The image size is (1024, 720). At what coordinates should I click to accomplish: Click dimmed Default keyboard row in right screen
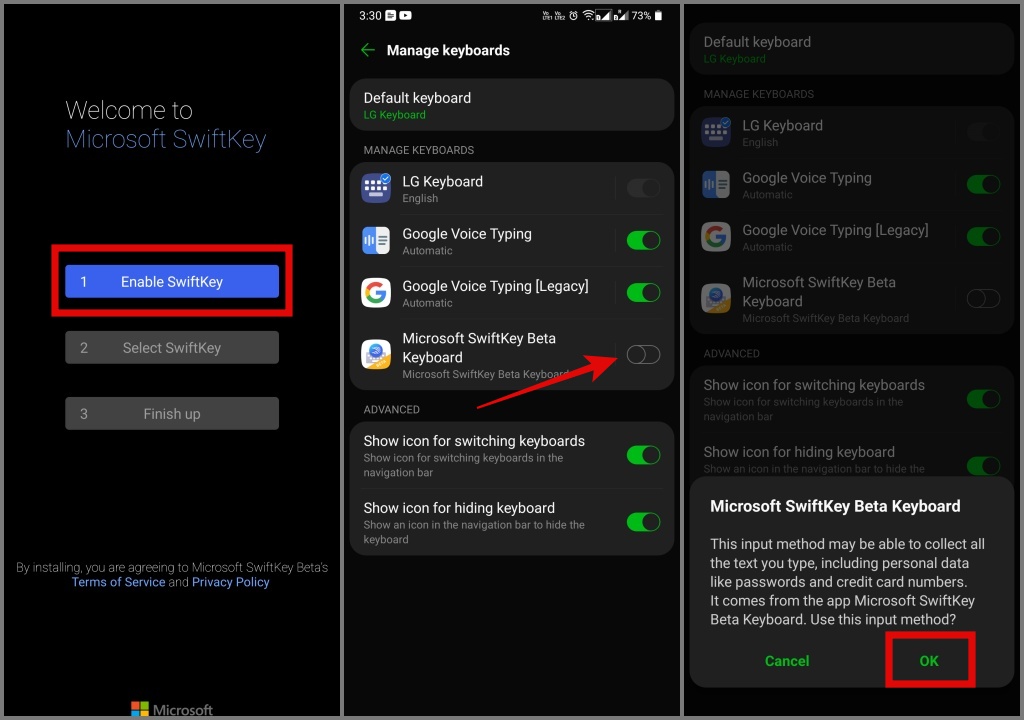[852, 49]
